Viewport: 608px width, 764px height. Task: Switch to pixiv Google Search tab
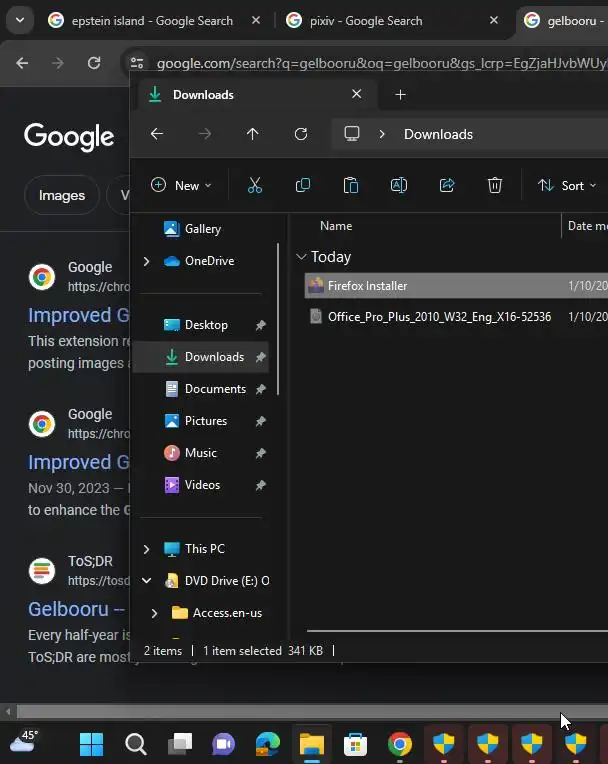tap(366, 21)
